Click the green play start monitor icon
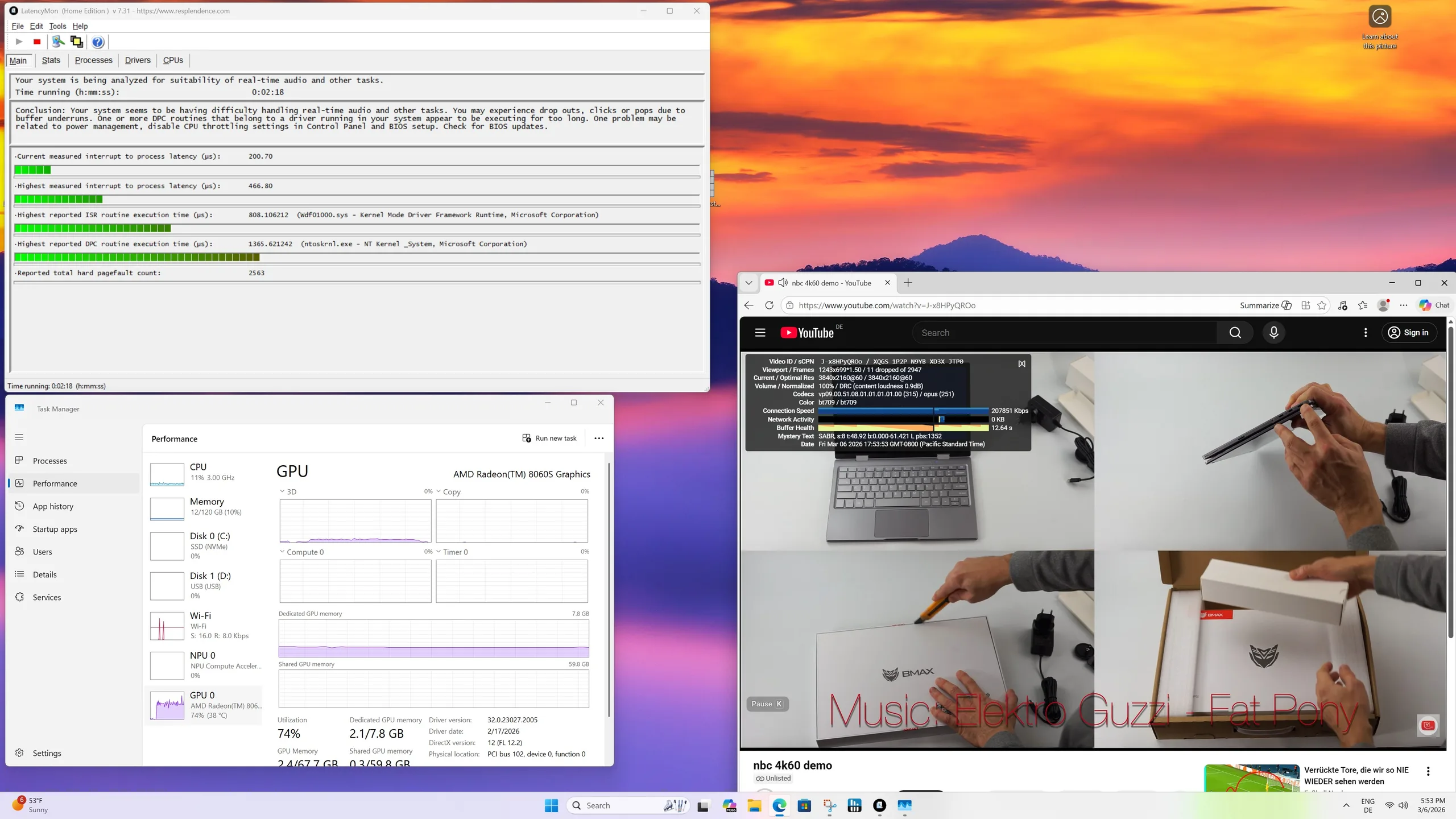The image size is (1456, 819). 19,42
